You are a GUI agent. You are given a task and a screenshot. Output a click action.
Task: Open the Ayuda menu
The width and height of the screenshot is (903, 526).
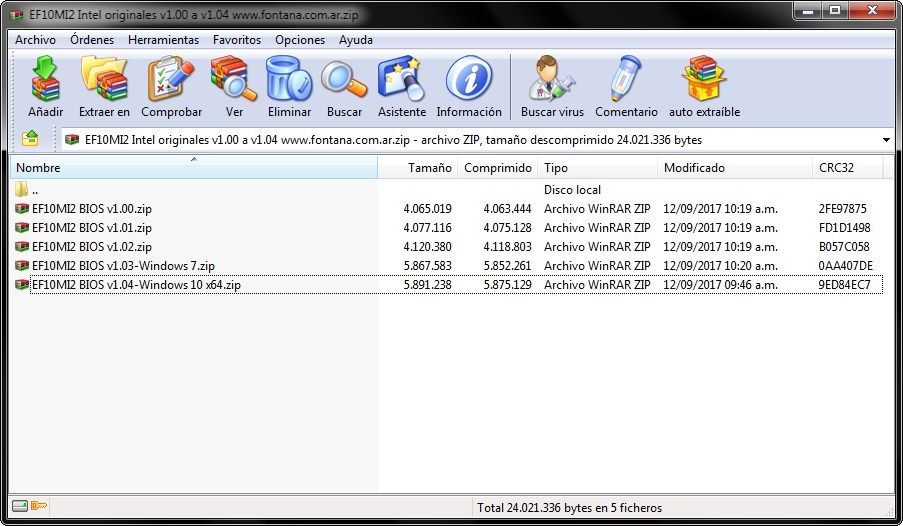355,40
